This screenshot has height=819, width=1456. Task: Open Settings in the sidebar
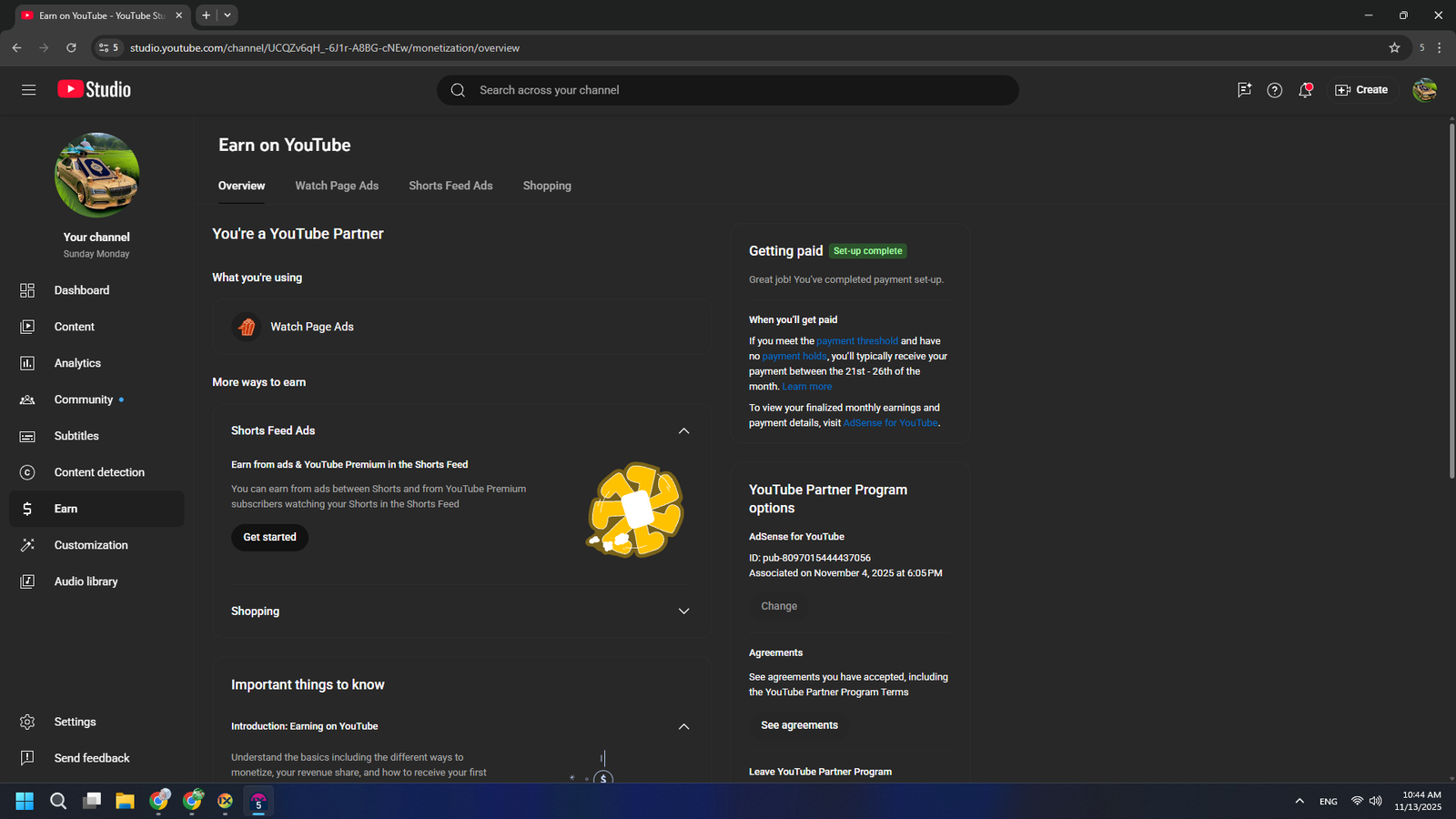point(96,722)
